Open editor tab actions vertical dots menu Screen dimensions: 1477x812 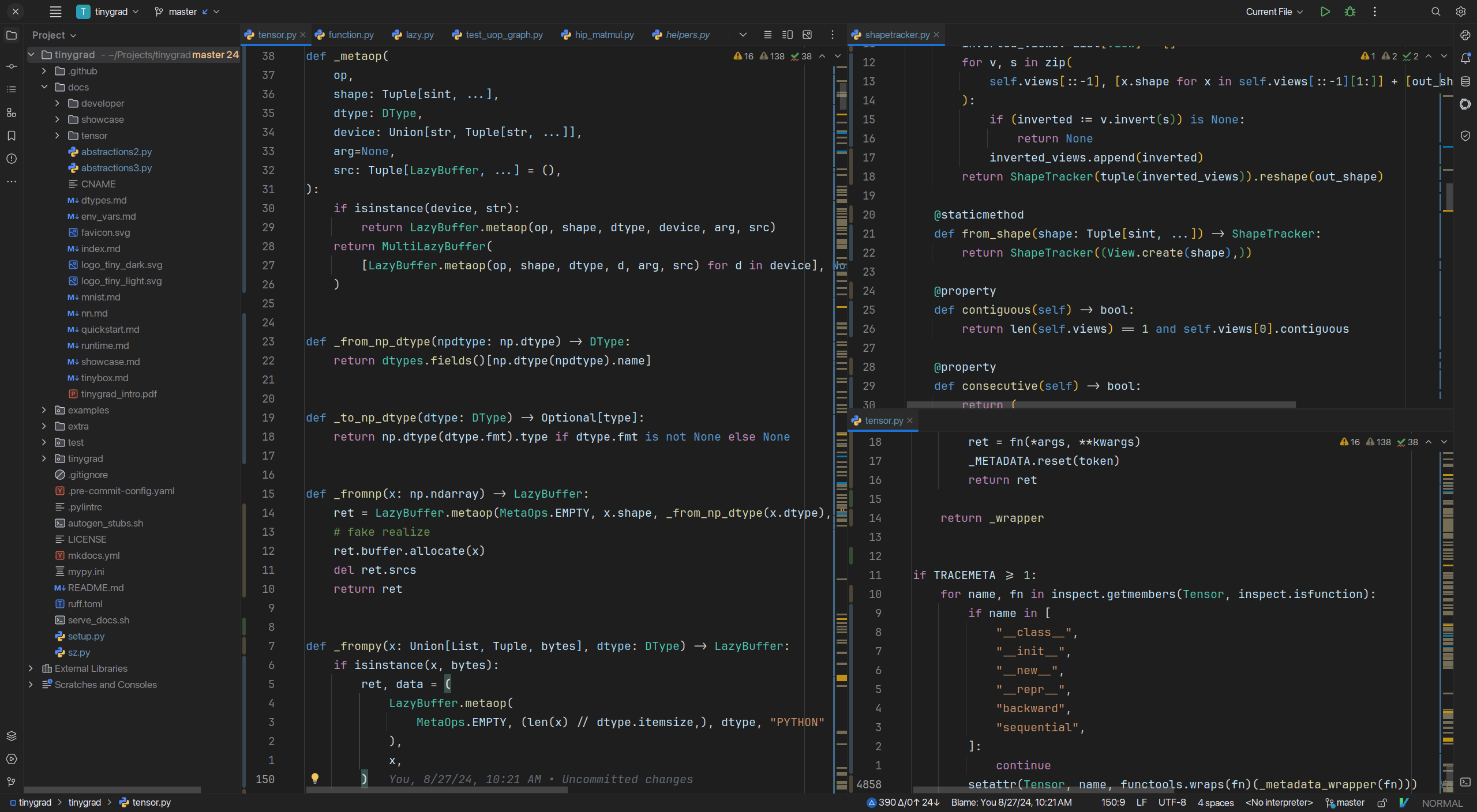point(833,35)
